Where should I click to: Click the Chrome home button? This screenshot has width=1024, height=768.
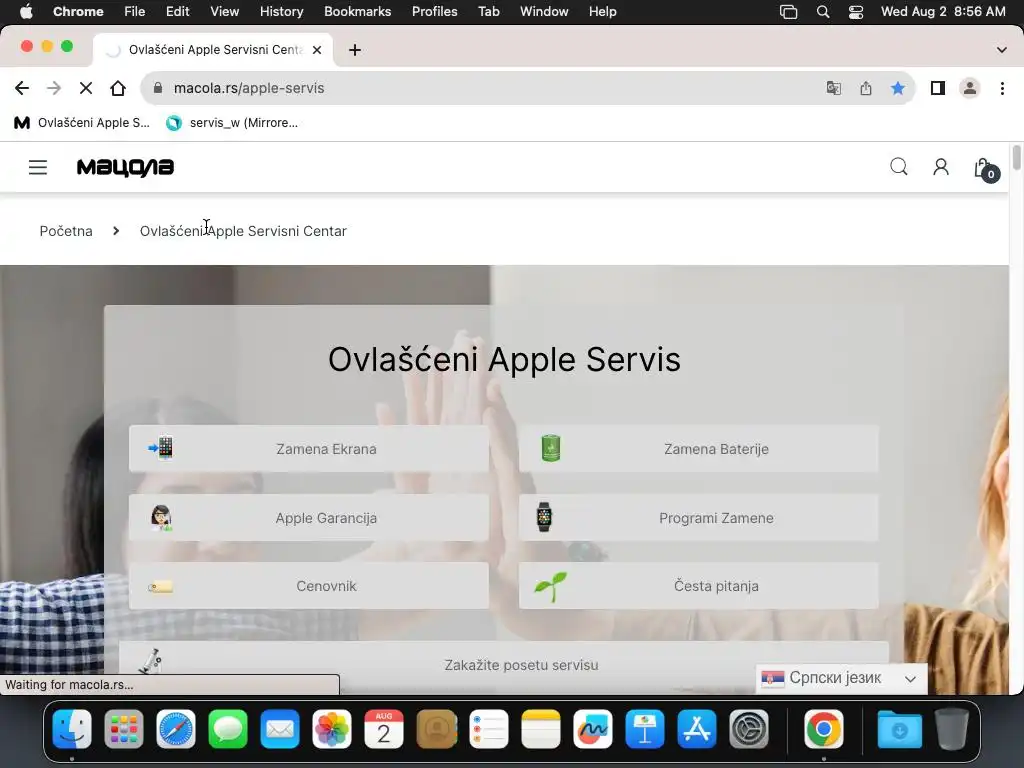[118, 88]
